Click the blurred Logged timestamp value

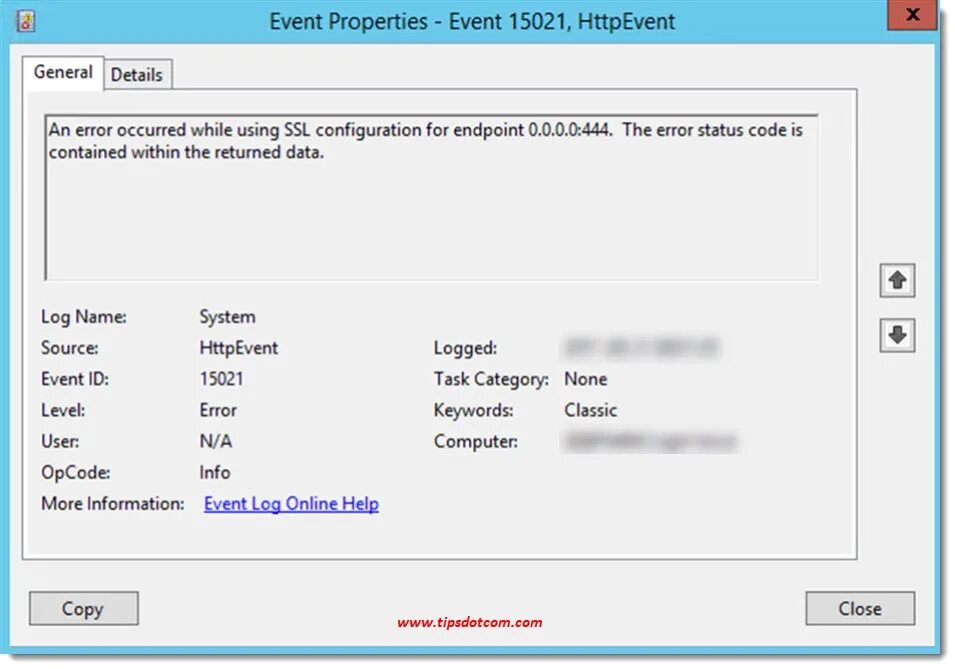(x=641, y=347)
